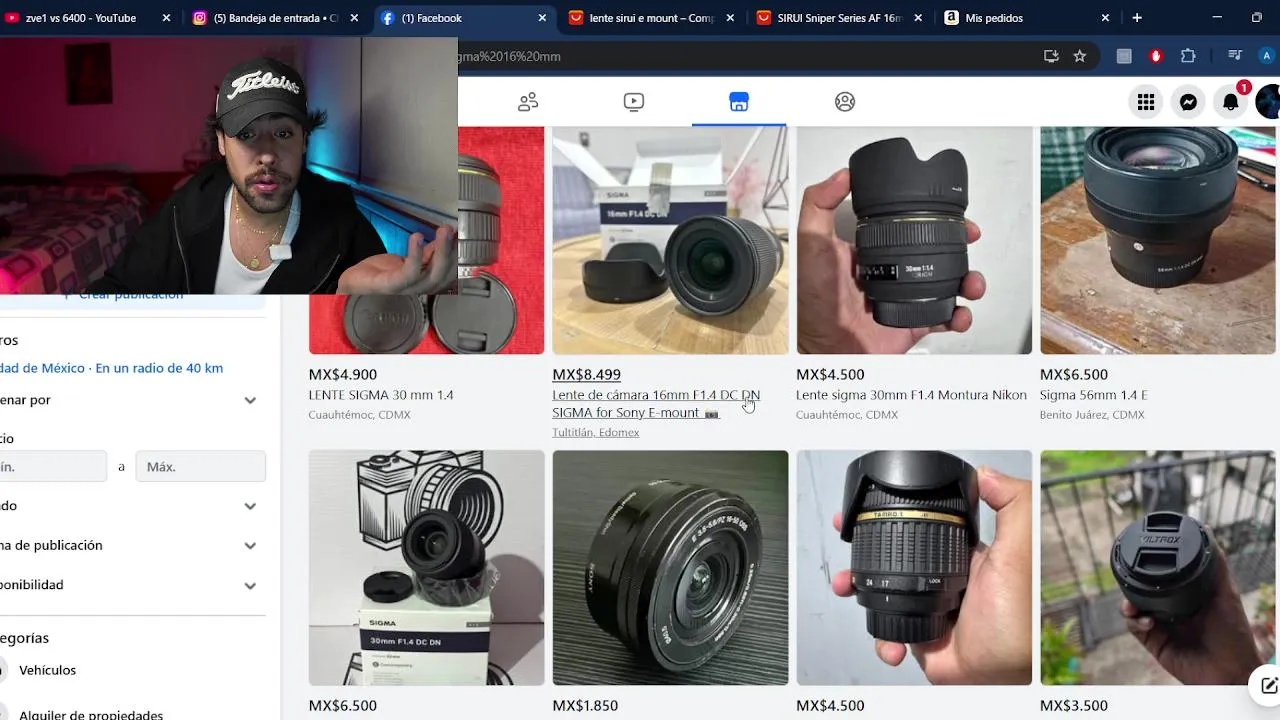1280x720 pixels.
Task: Open the Messenger icon
Action: pos(1188,102)
